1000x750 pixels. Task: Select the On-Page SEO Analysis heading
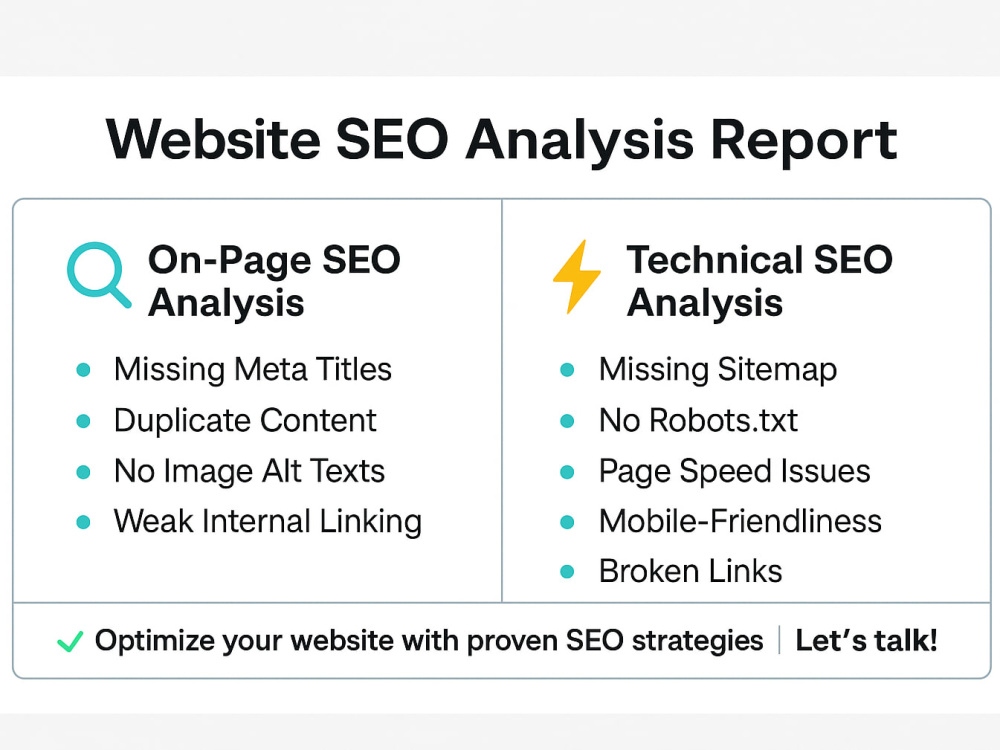(x=274, y=281)
